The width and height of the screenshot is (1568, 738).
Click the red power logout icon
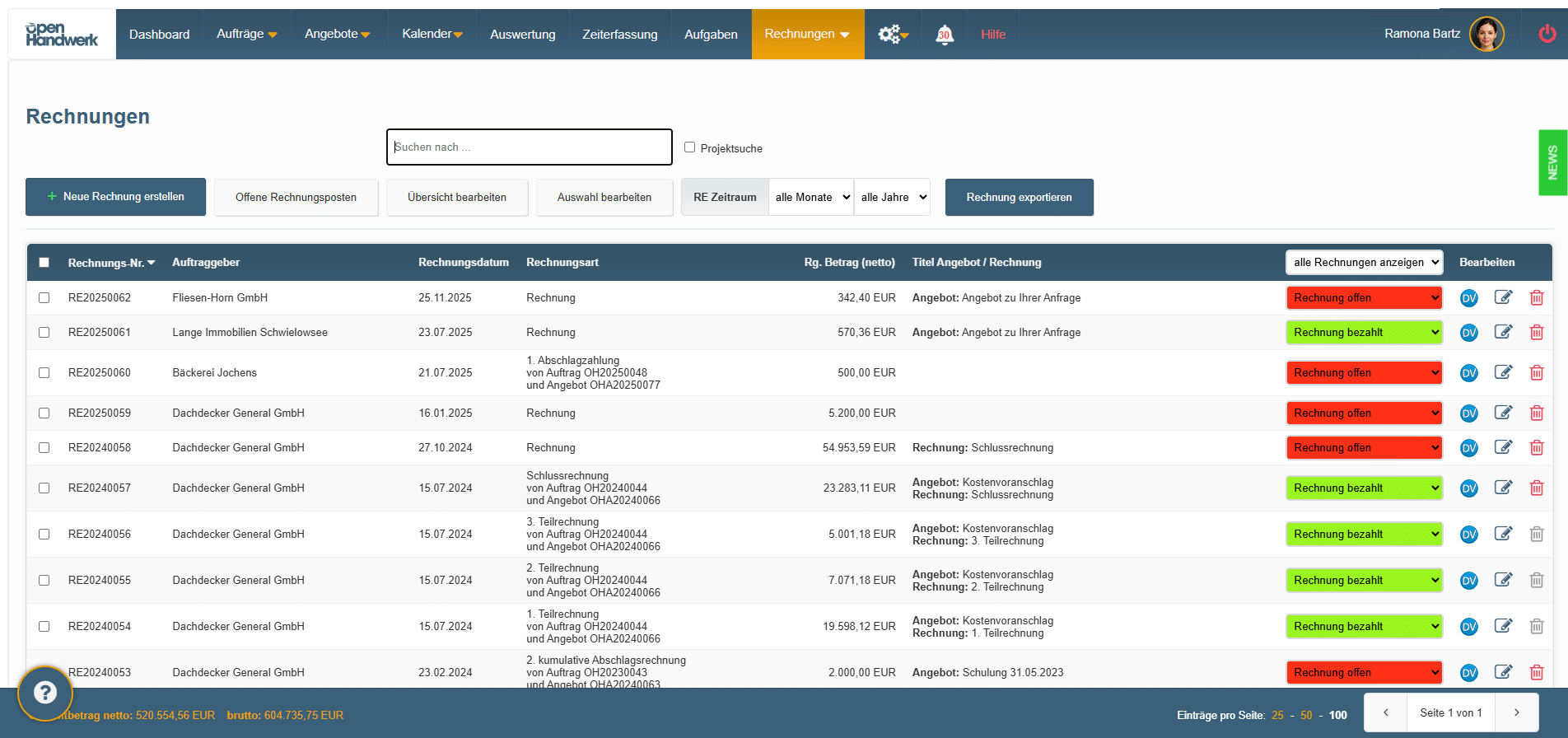pyautogui.click(x=1547, y=34)
